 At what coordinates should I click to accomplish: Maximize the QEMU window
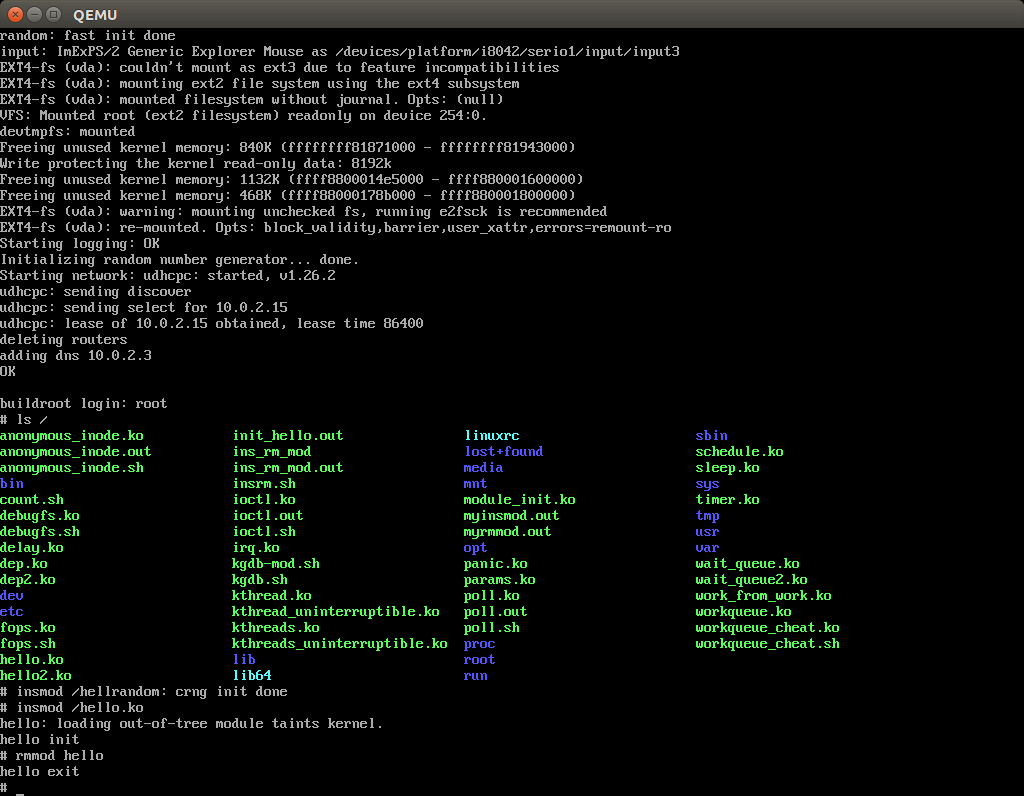53,14
